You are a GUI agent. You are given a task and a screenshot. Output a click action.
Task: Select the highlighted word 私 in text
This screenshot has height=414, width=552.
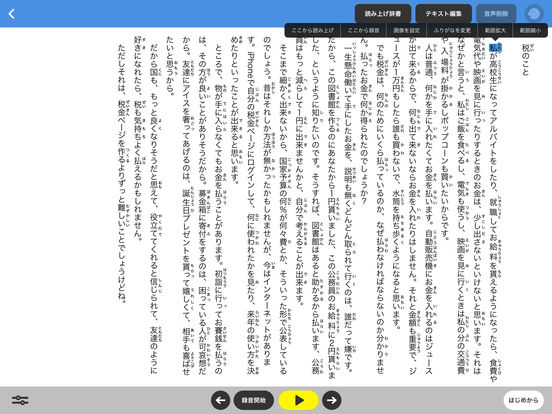tap(495, 48)
